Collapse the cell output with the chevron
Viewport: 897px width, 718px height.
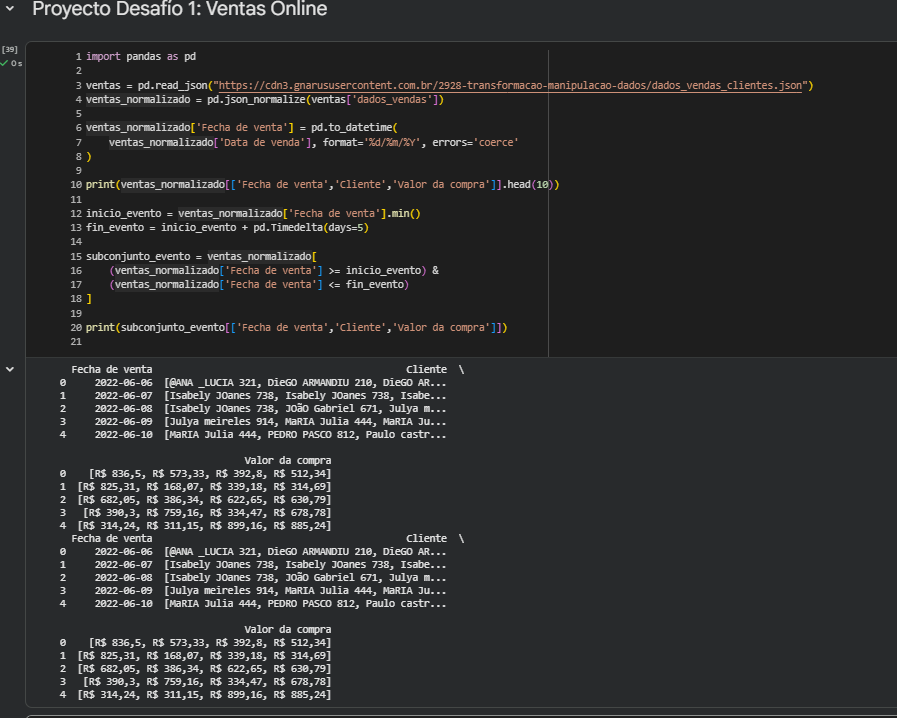click(x=11, y=369)
